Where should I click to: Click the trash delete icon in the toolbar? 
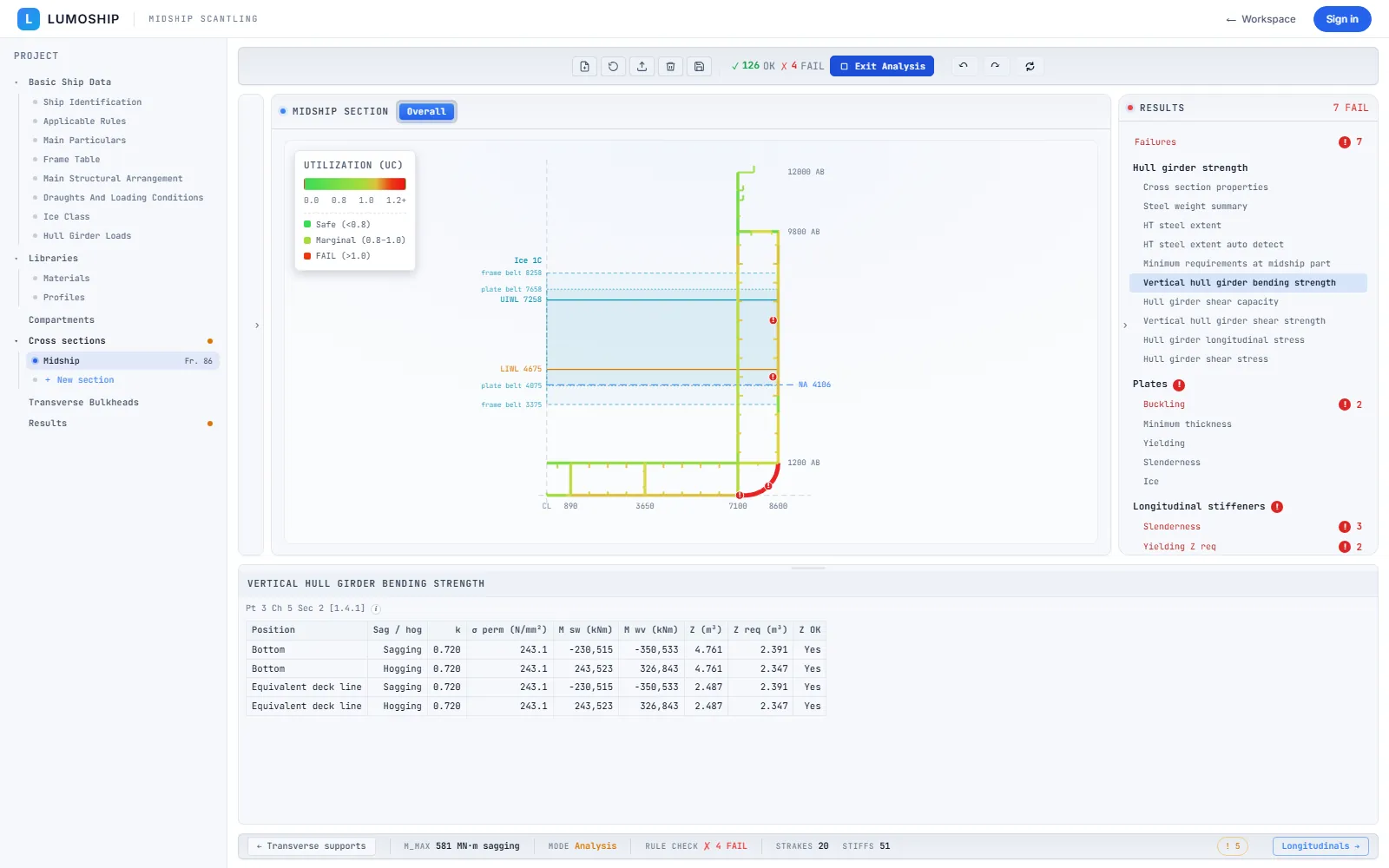click(x=670, y=66)
